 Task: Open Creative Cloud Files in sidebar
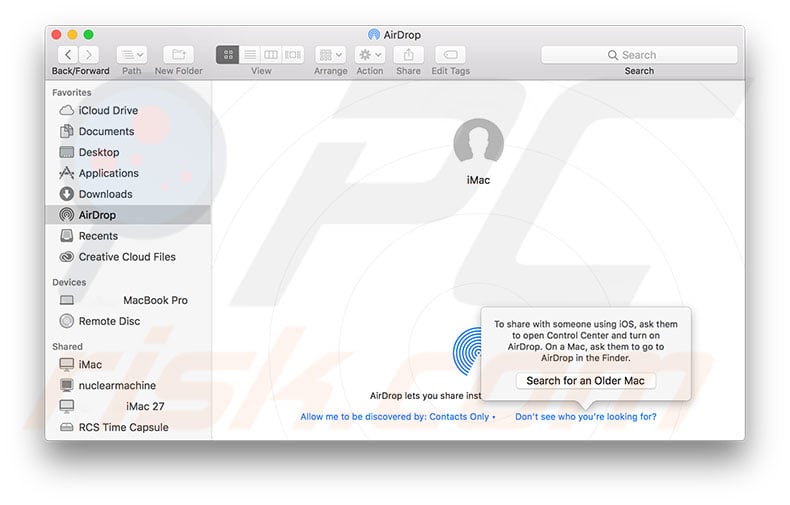click(128, 257)
